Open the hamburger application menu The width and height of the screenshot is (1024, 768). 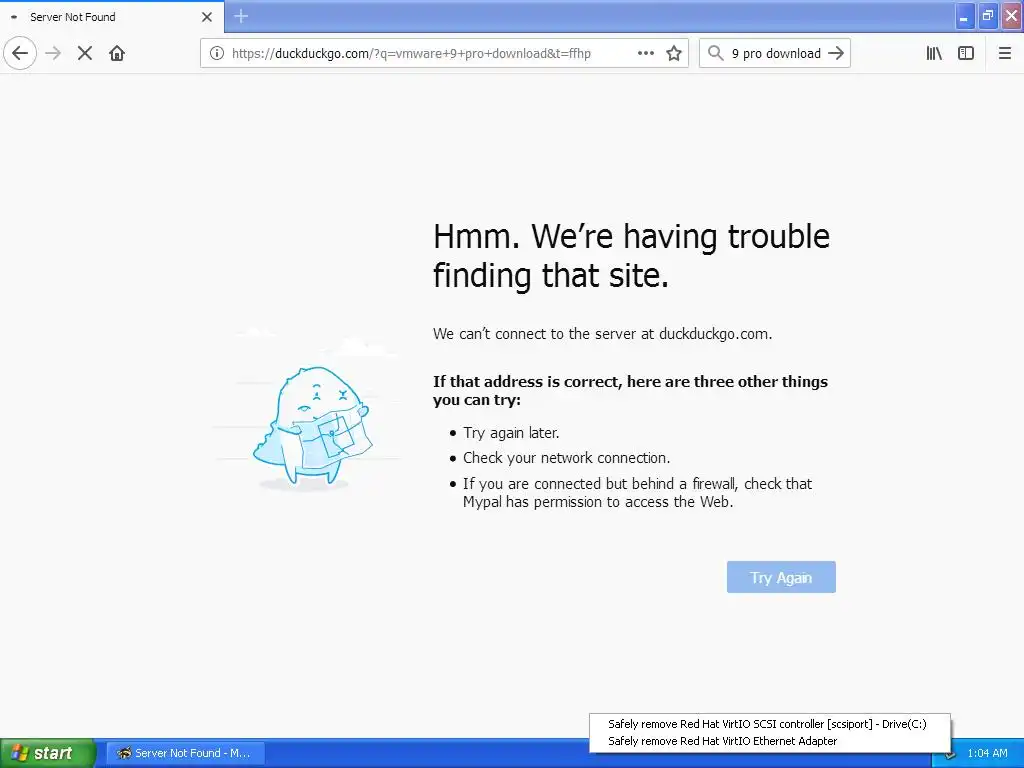click(x=1005, y=53)
